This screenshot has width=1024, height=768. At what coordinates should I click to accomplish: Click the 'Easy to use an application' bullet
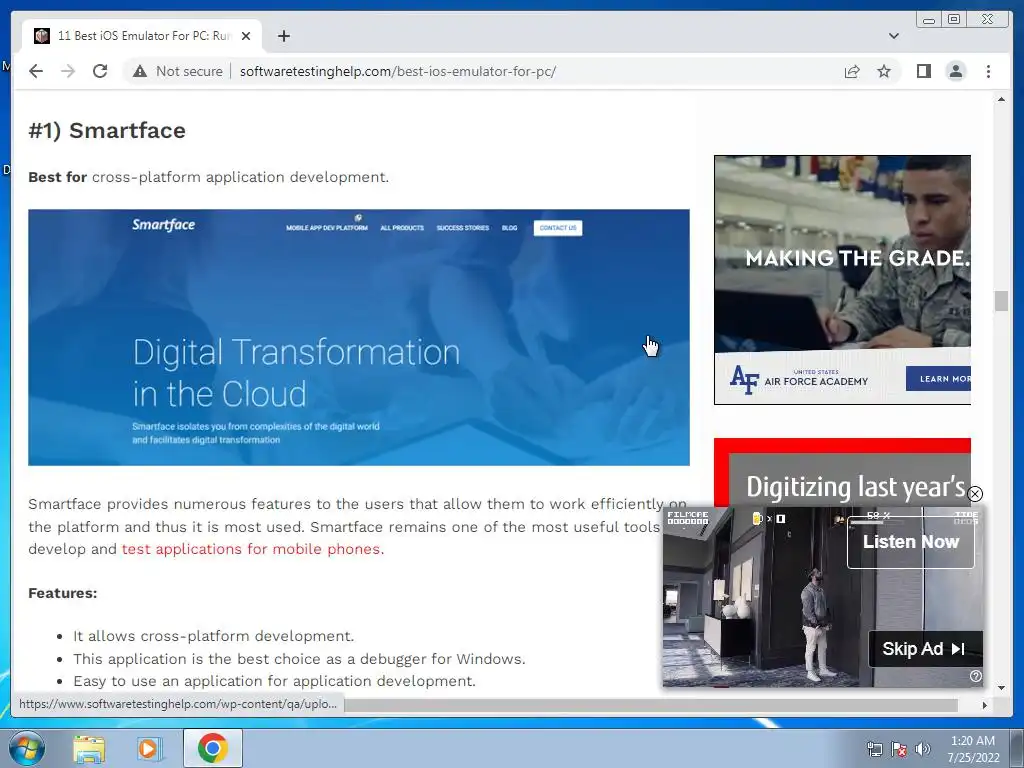pyautogui.click(x=274, y=681)
